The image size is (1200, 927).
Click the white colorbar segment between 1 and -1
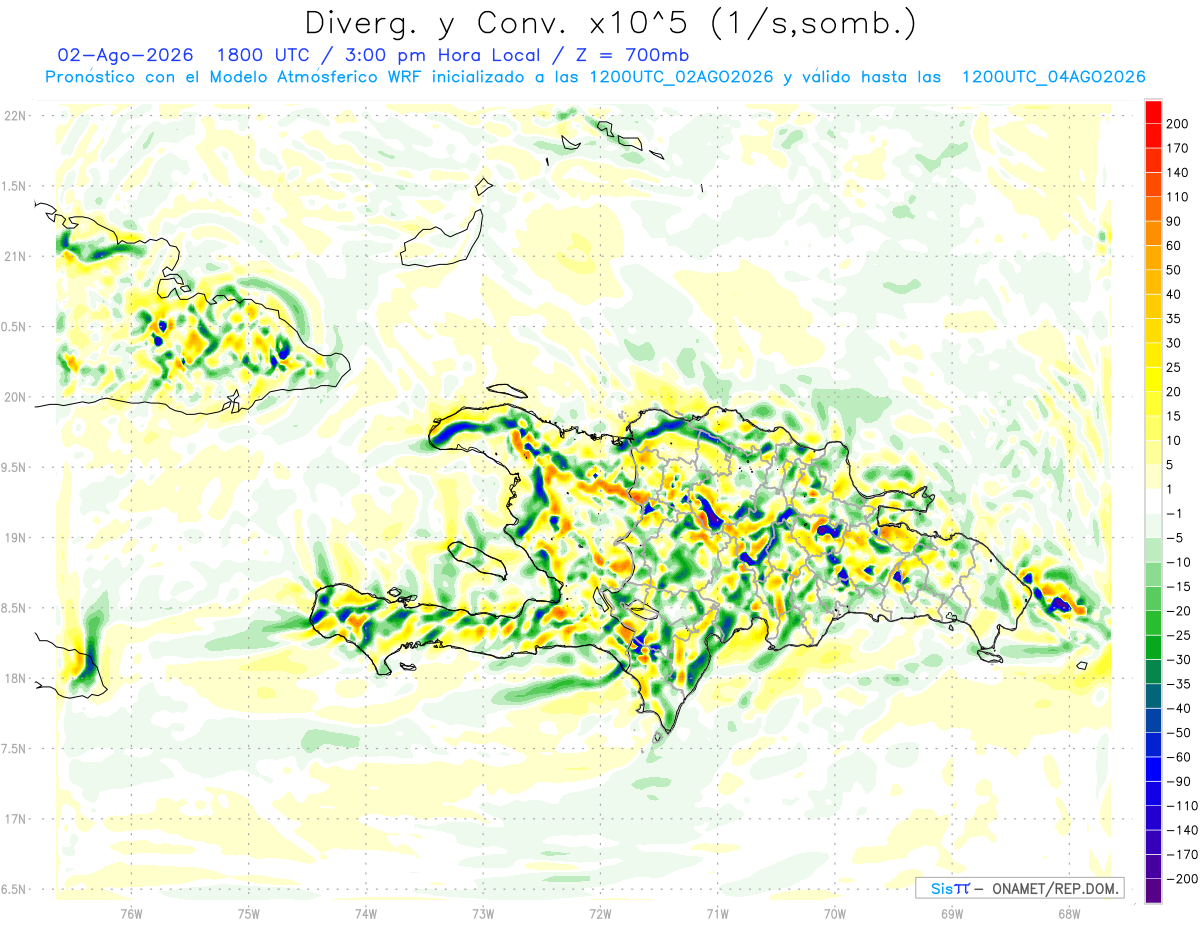click(x=1153, y=502)
